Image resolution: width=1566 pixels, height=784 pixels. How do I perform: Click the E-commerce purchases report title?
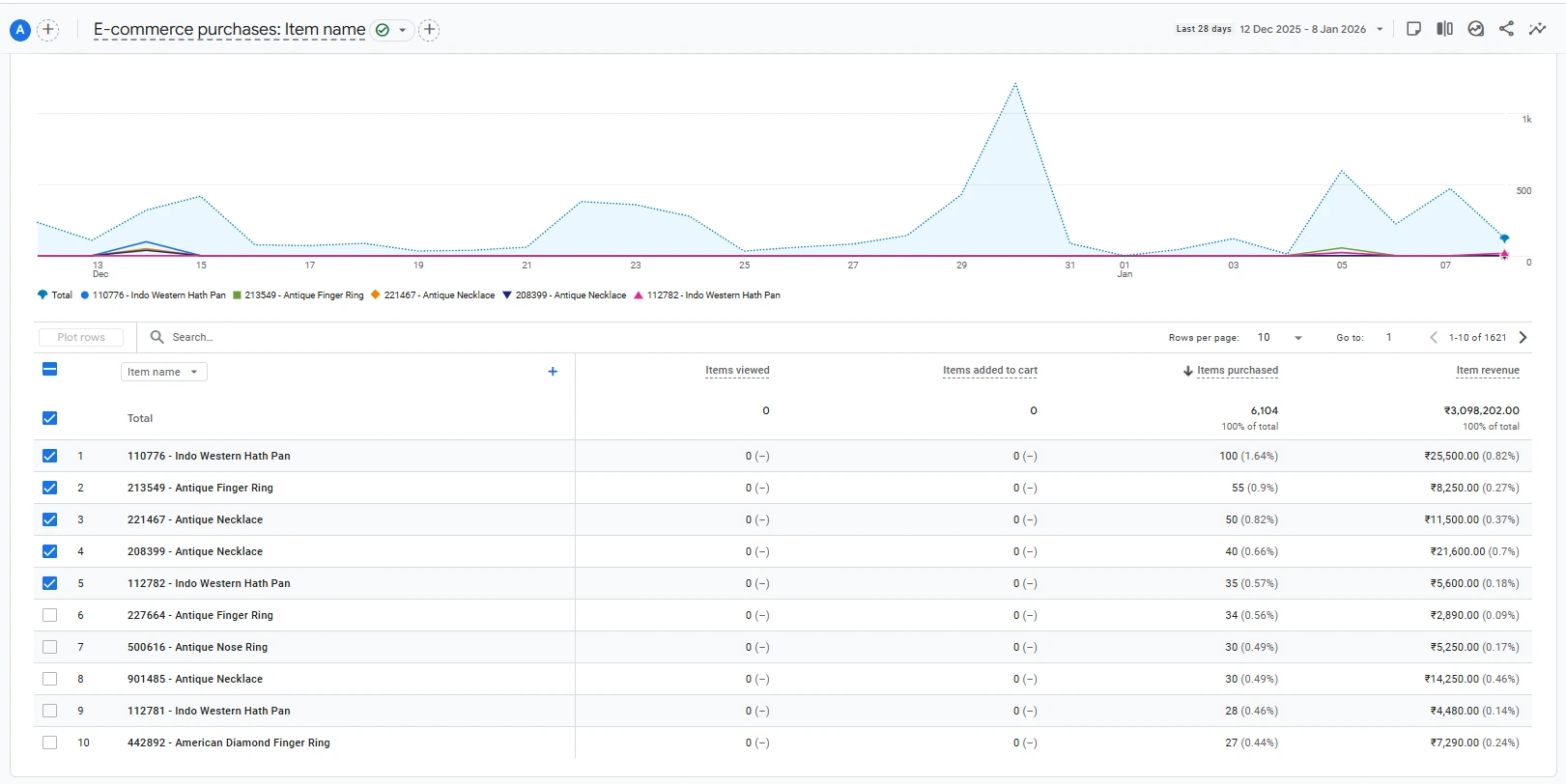click(x=229, y=30)
